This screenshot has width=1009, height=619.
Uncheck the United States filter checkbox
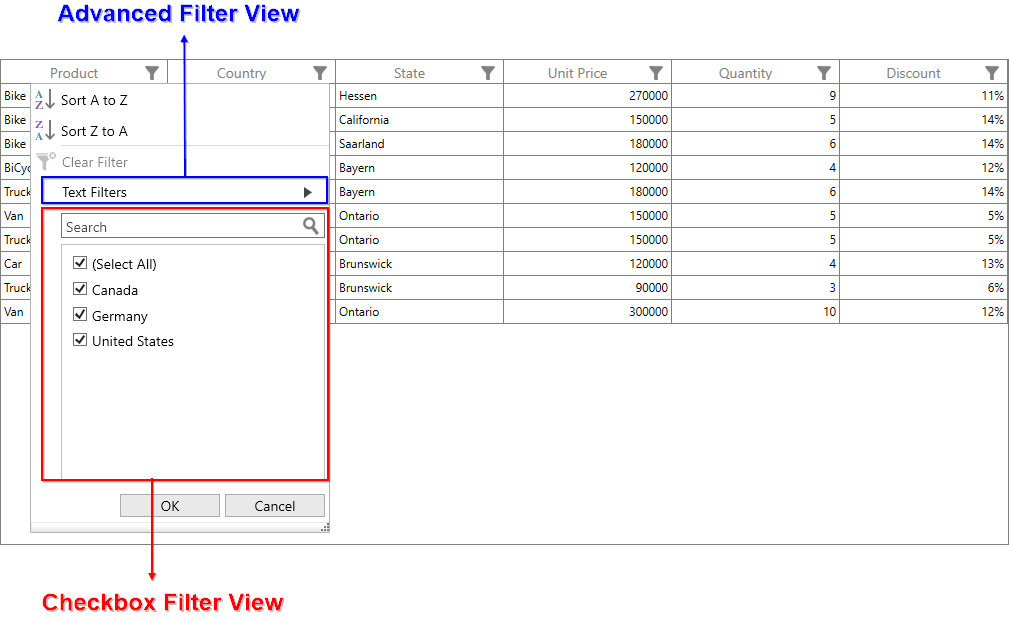coord(80,340)
